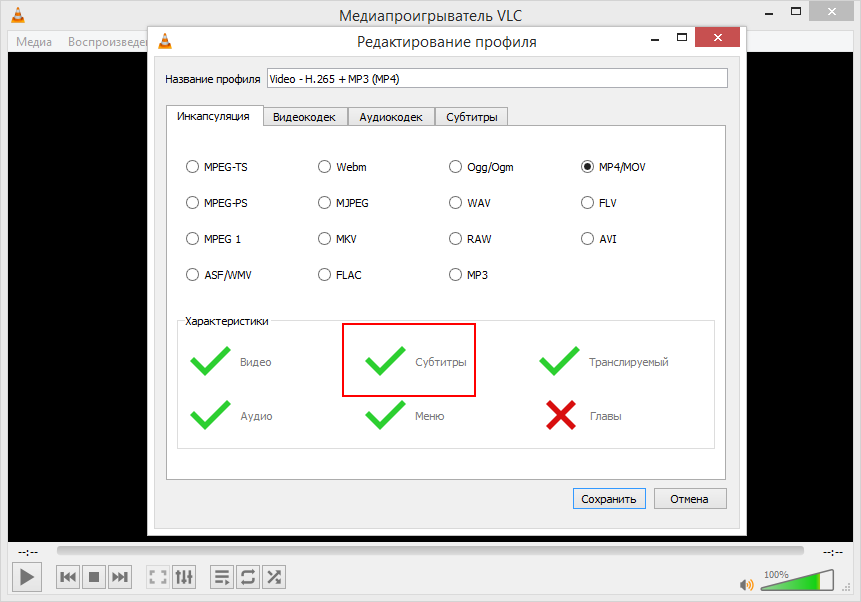The height and width of the screenshot is (602, 861).
Task: Close the Редактирование профиля dialog
Action: coord(717,37)
